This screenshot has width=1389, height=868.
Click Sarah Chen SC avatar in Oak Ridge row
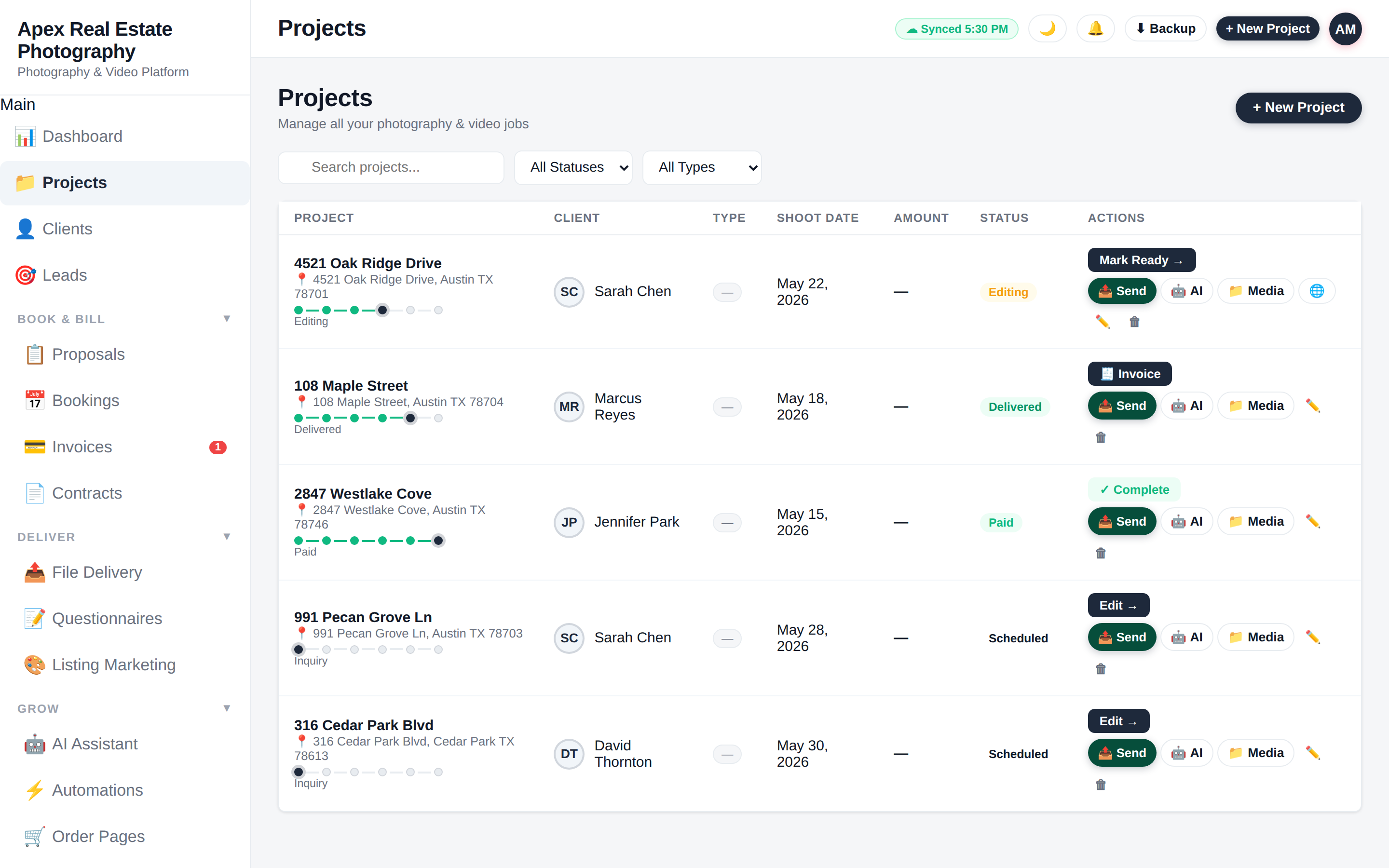[x=569, y=292]
